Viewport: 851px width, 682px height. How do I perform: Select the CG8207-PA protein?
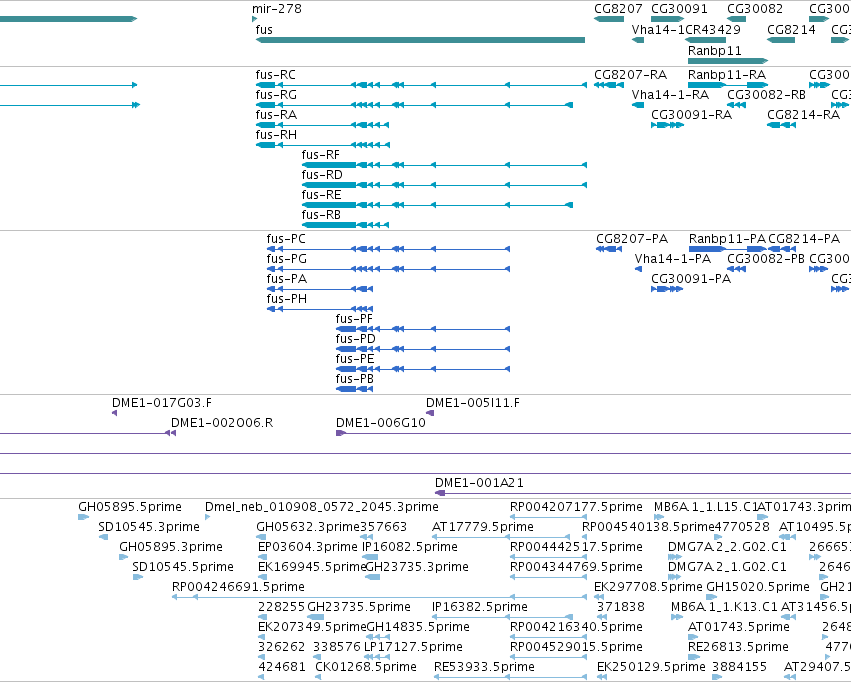coord(609,249)
